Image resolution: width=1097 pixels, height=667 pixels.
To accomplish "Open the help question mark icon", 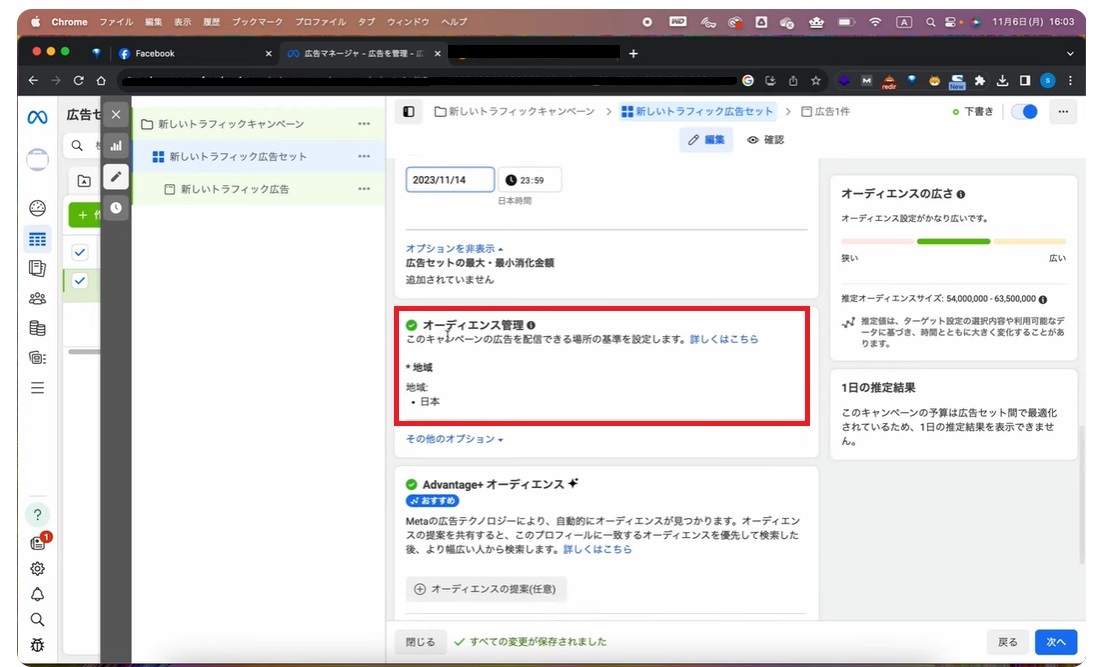I will point(37,515).
